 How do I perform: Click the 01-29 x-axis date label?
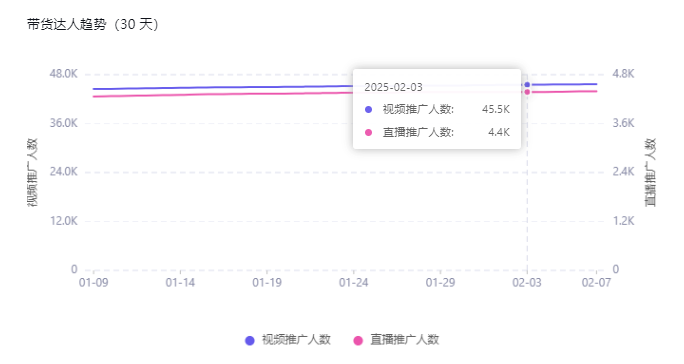click(440, 283)
